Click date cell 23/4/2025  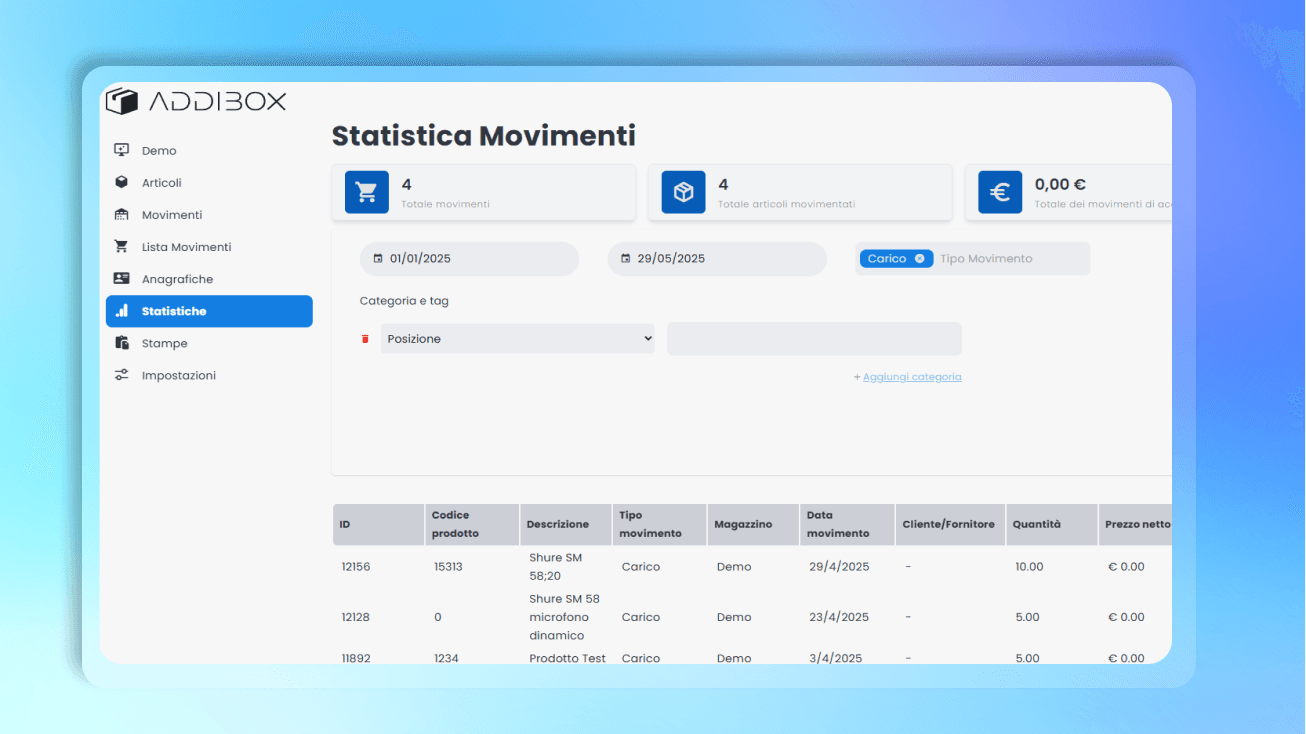pyautogui.click(x=839, y=617)
